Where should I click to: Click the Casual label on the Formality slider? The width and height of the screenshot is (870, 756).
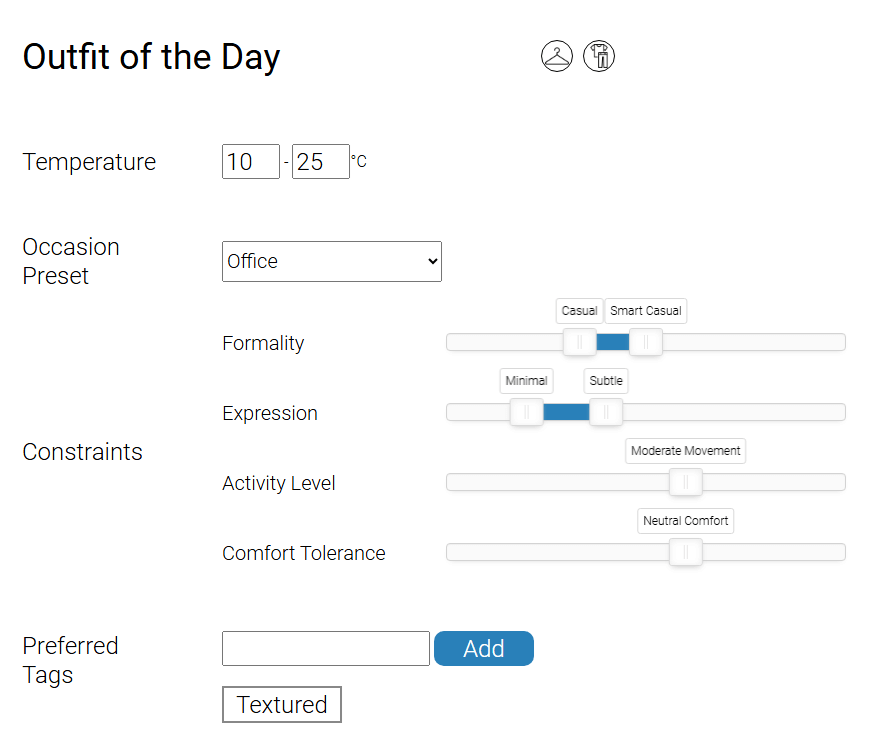[579, 311]
